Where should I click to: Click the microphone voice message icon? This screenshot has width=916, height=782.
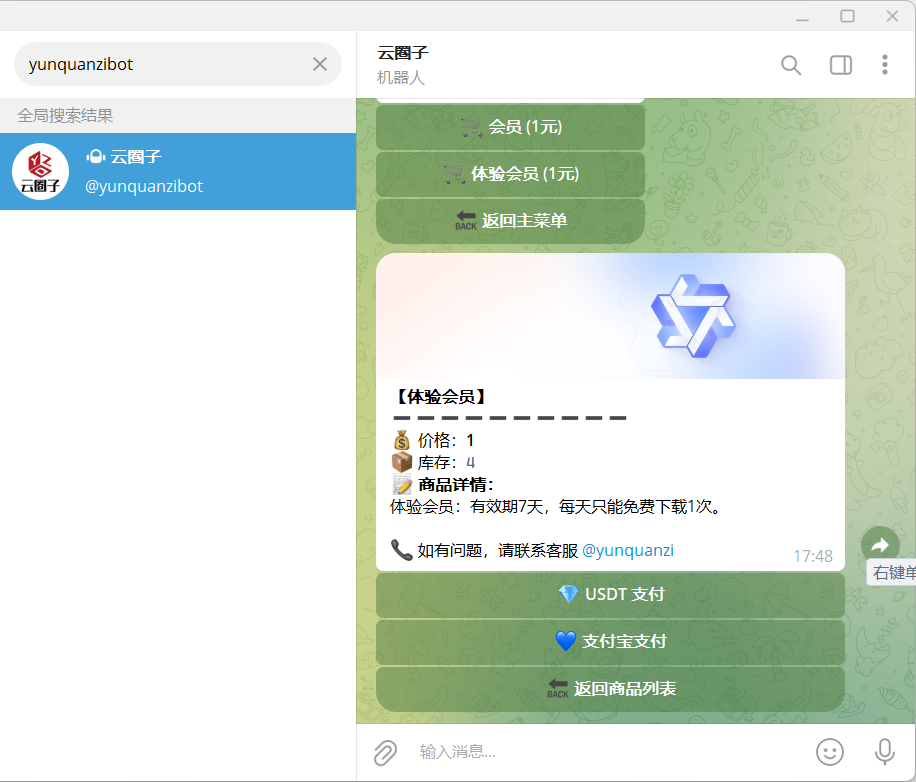[883, 752]
